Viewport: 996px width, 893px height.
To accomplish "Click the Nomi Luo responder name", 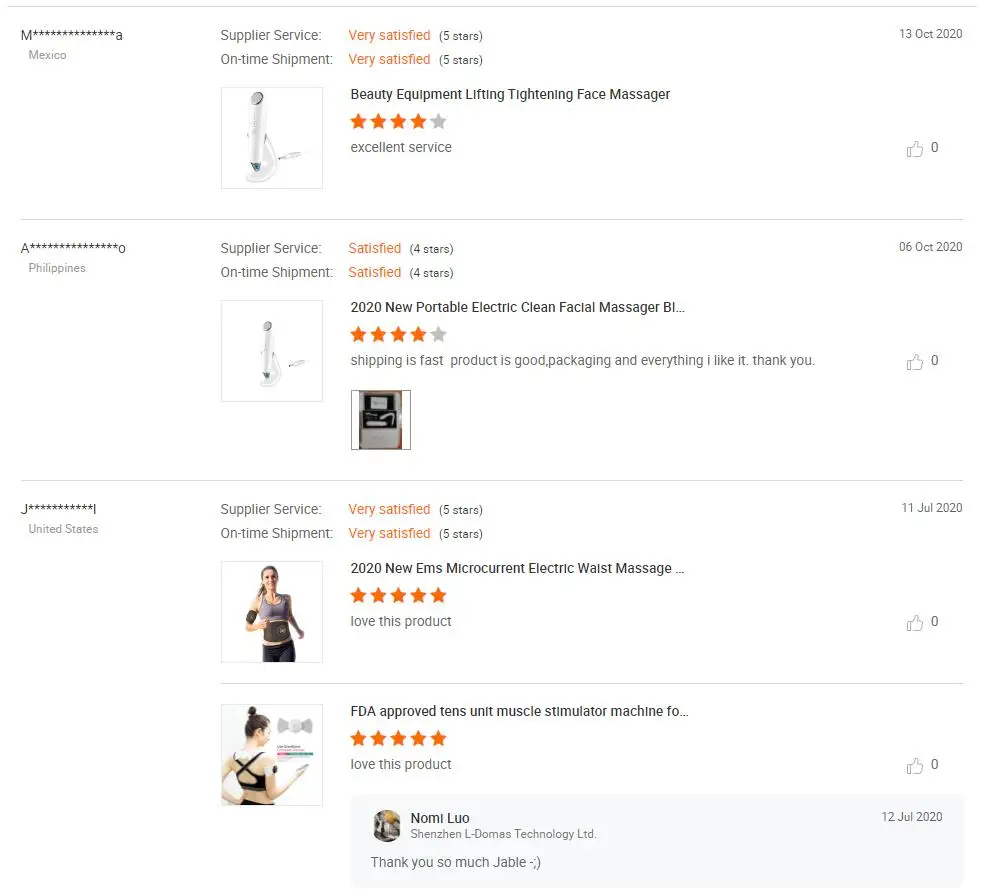I will tap(440, 818).
